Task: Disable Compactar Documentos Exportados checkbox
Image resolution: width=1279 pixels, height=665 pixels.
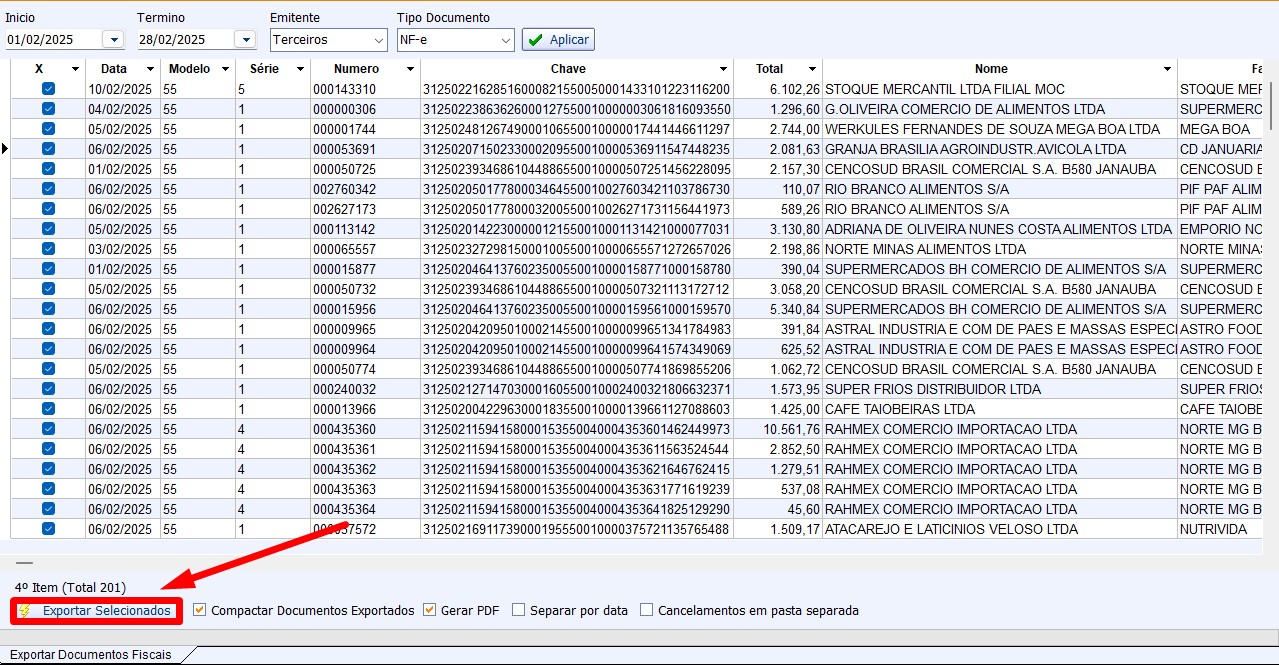Action: pos(200,610)
